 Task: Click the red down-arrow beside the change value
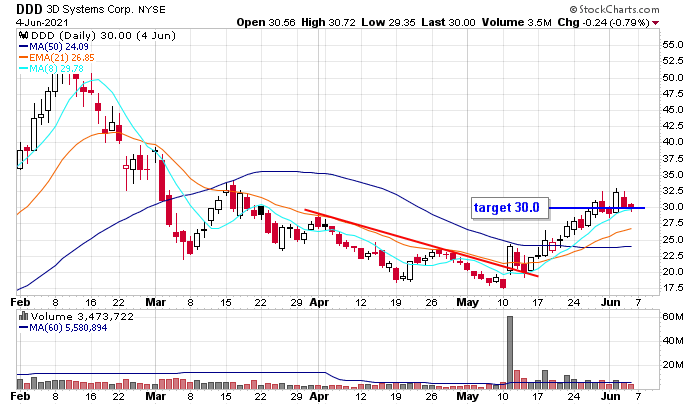pos(655,23)
